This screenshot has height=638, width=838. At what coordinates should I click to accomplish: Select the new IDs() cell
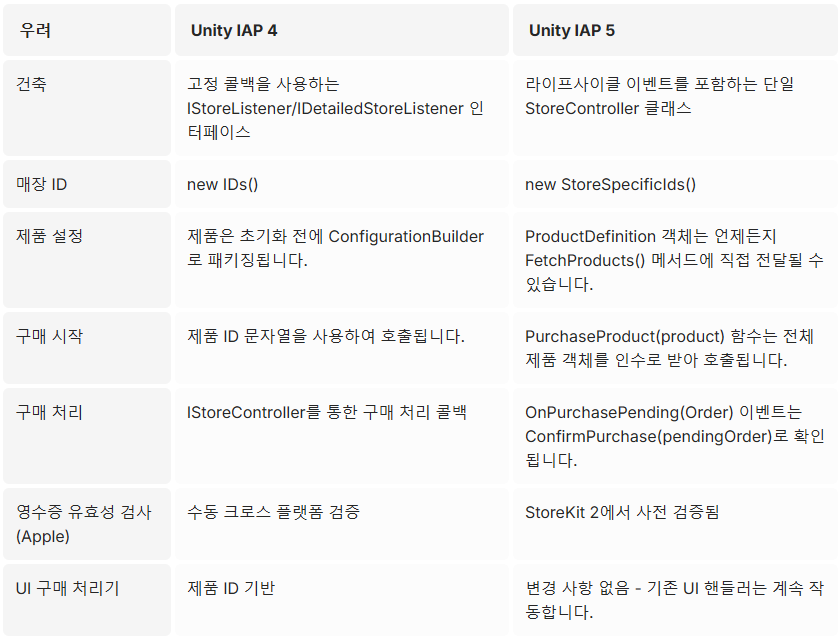tap(342, 184)
